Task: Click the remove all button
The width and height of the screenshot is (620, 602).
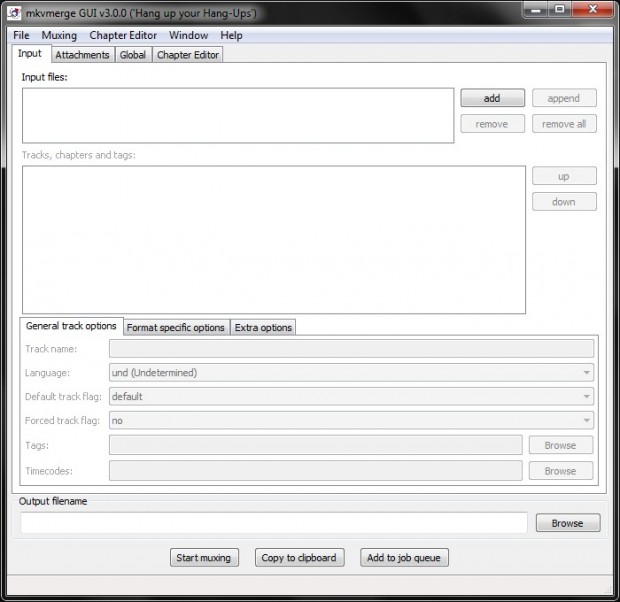Action: coord(564,124)
